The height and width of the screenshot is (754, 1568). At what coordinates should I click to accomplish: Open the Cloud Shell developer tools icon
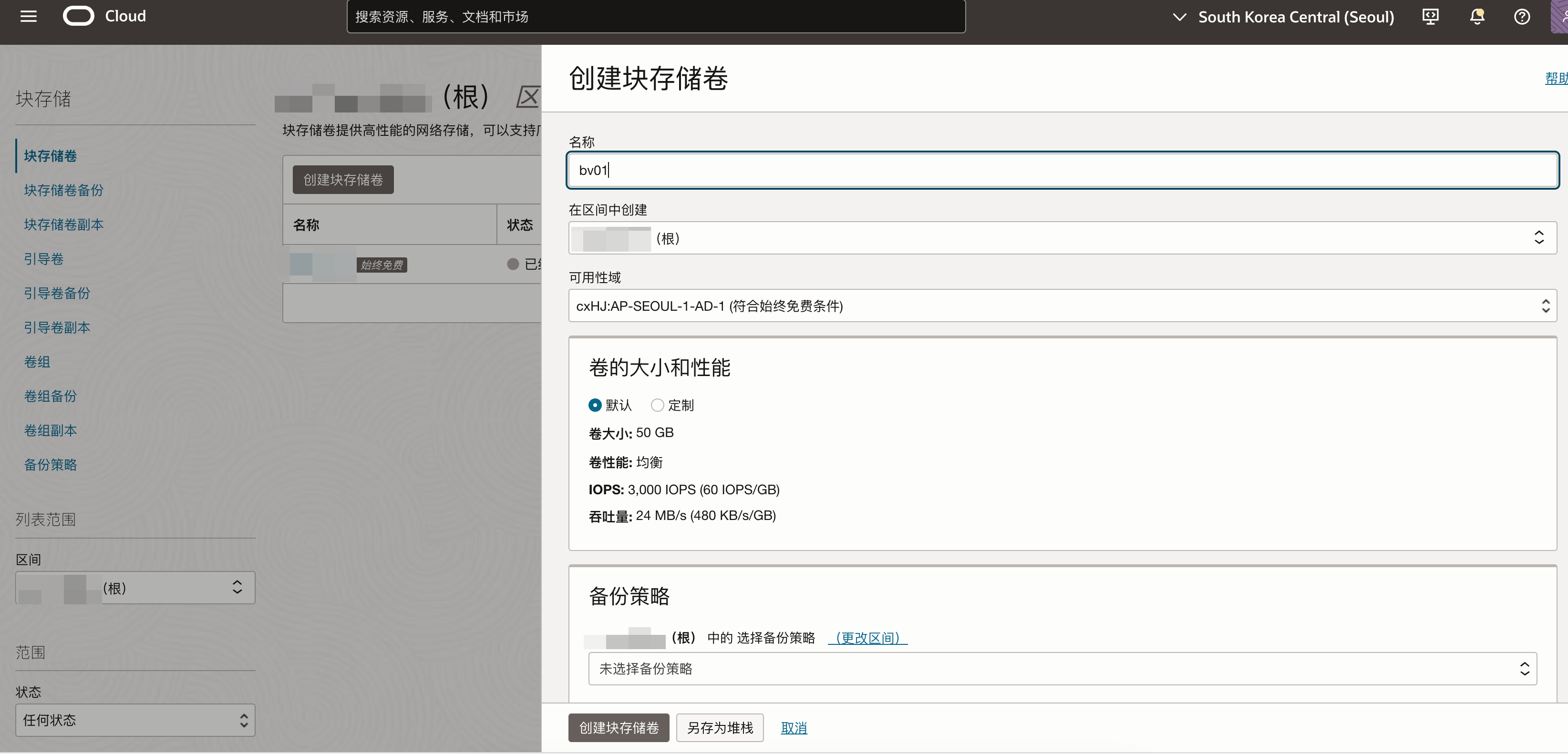pos(1430,16)
